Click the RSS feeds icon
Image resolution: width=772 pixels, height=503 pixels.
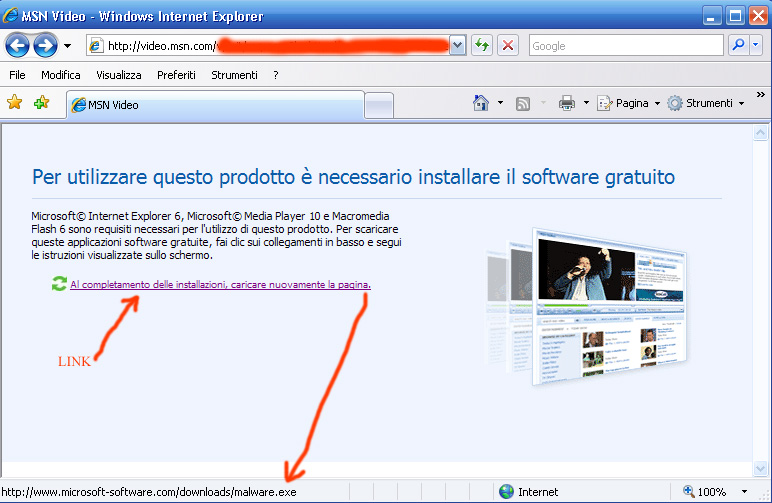click(523, 103)
